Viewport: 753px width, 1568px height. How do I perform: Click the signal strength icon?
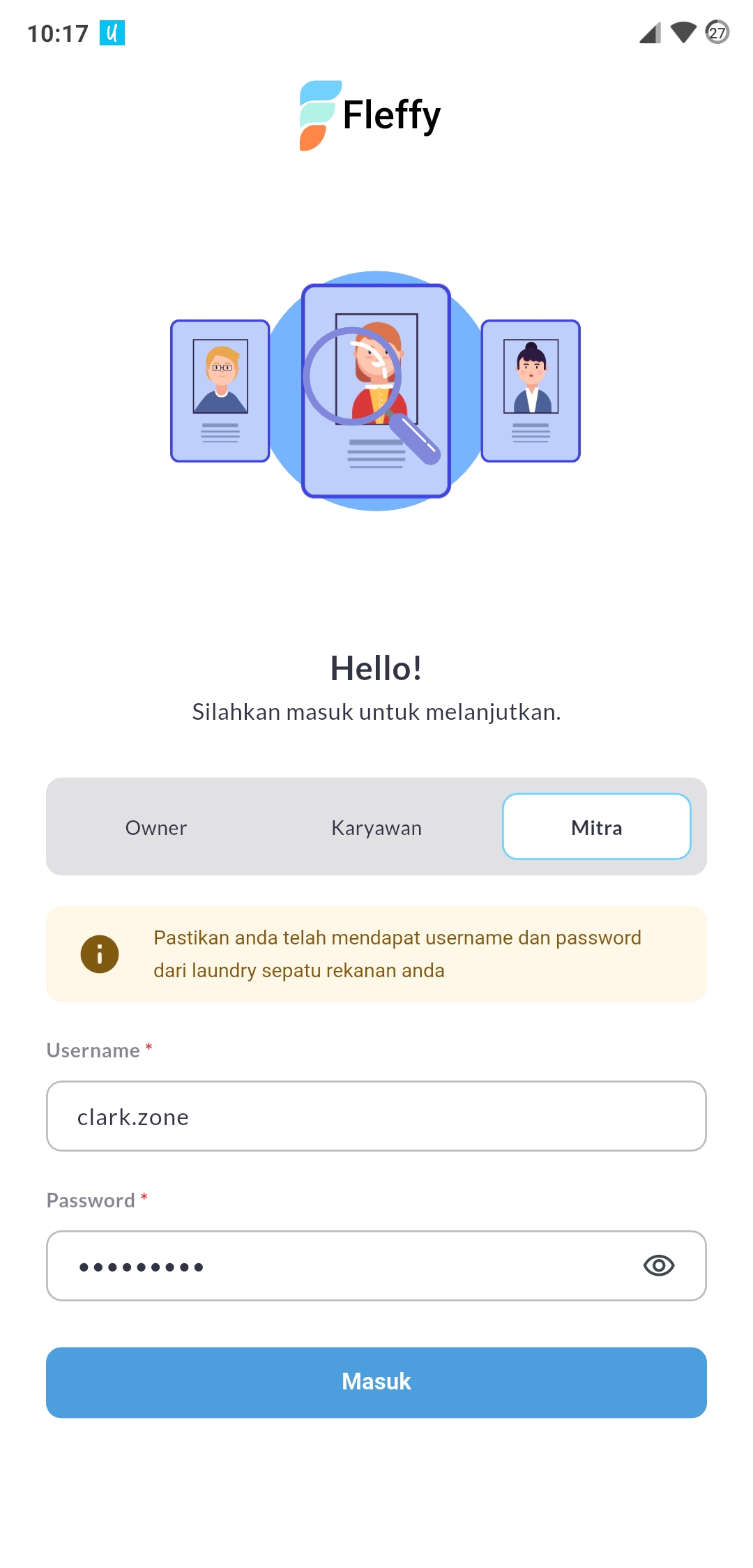click(x=648, y=33)
